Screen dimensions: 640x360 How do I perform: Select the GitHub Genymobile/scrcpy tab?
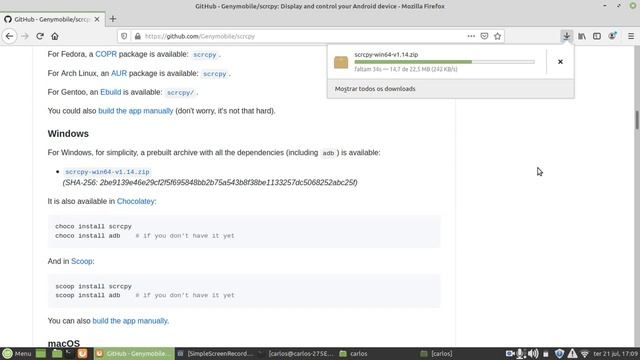point(52,19)
